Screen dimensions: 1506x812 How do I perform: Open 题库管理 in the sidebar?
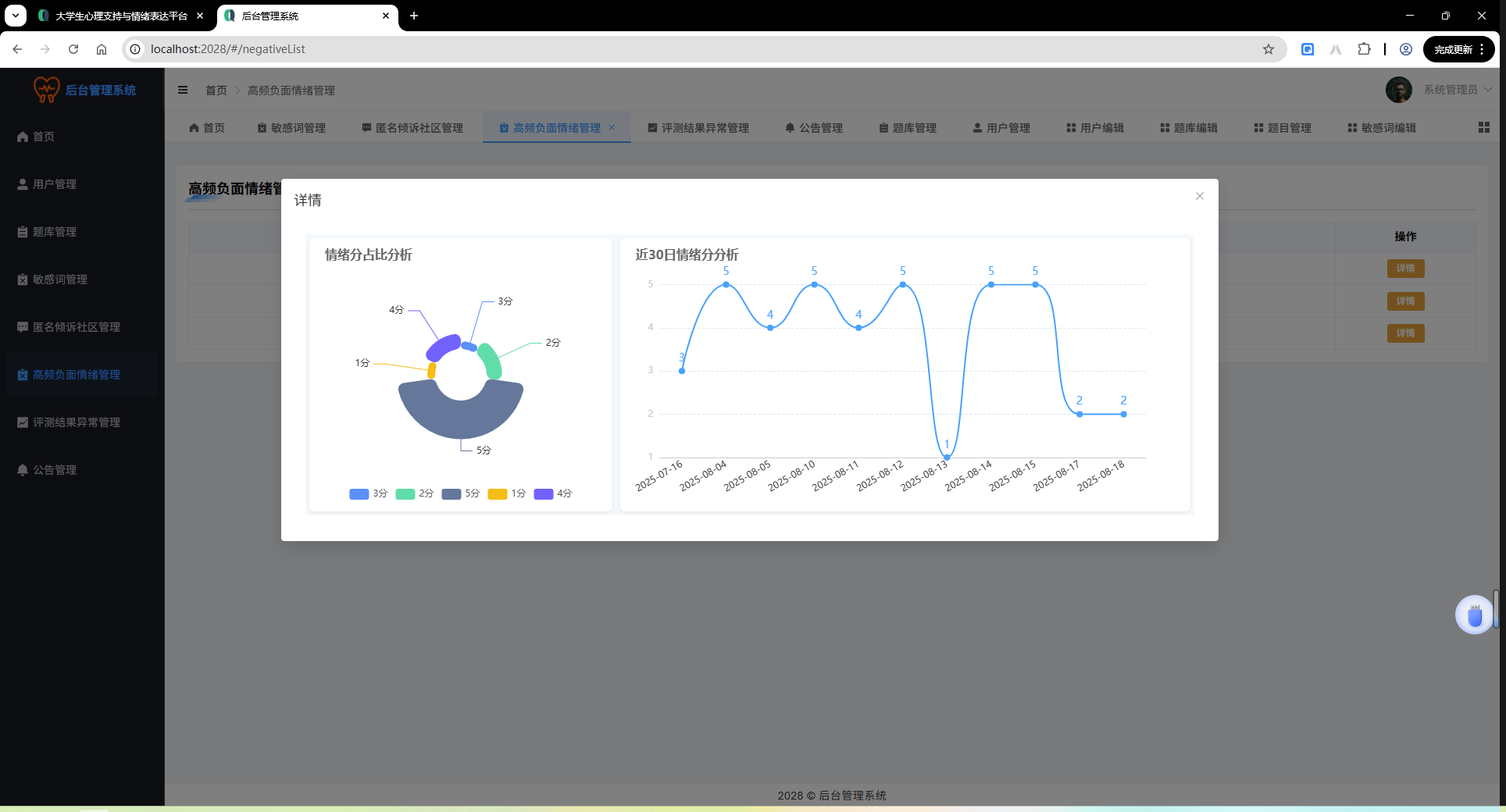pos(82,232)
